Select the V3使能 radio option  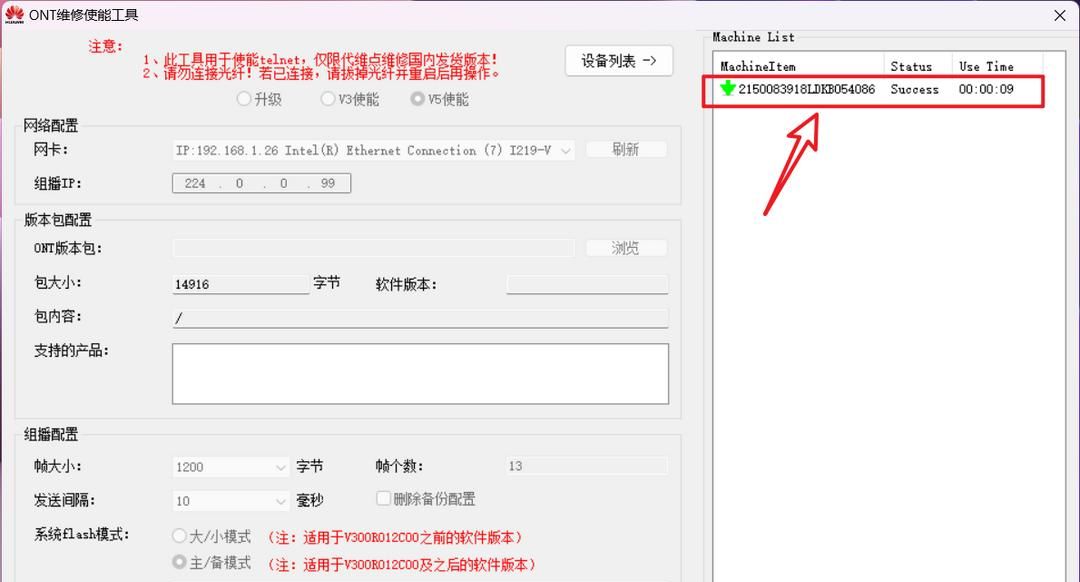click(328, 98)
